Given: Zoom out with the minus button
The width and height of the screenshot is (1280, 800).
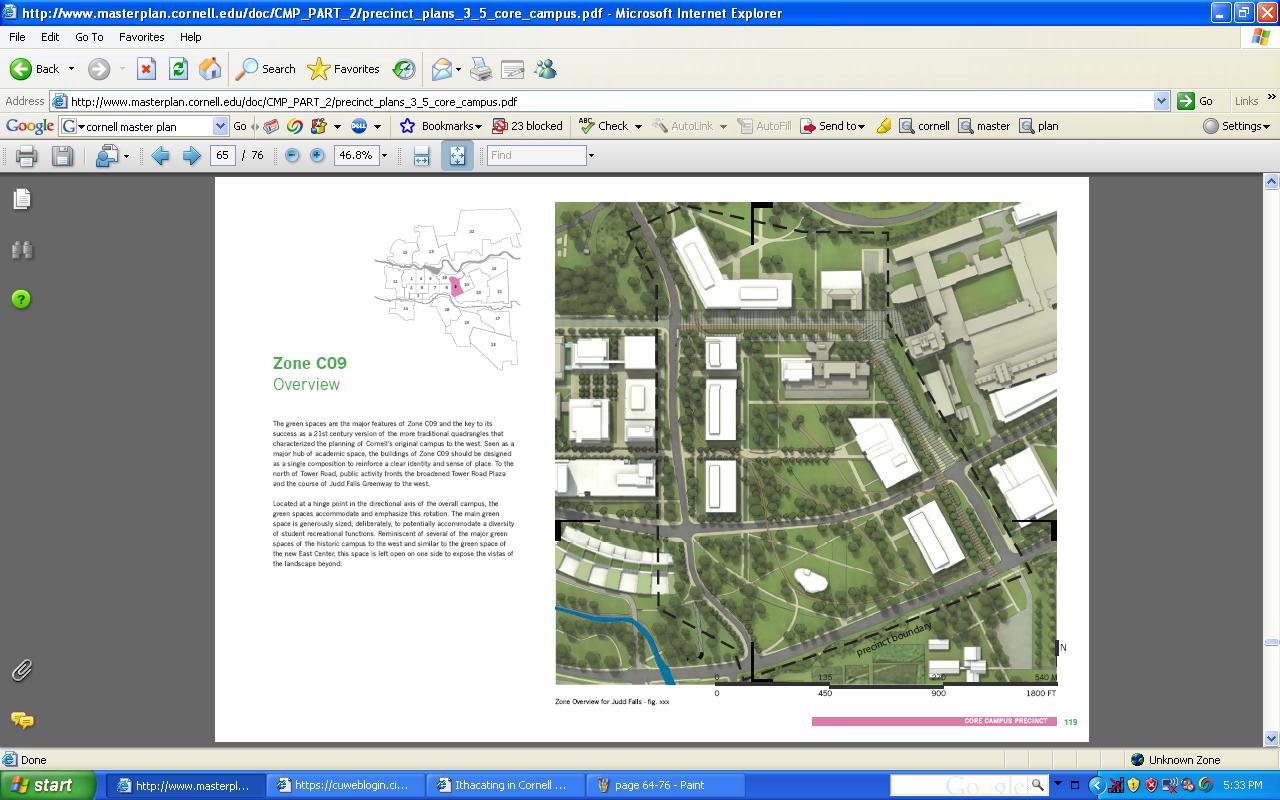Looking at the screenshot, I should [292, 156].
